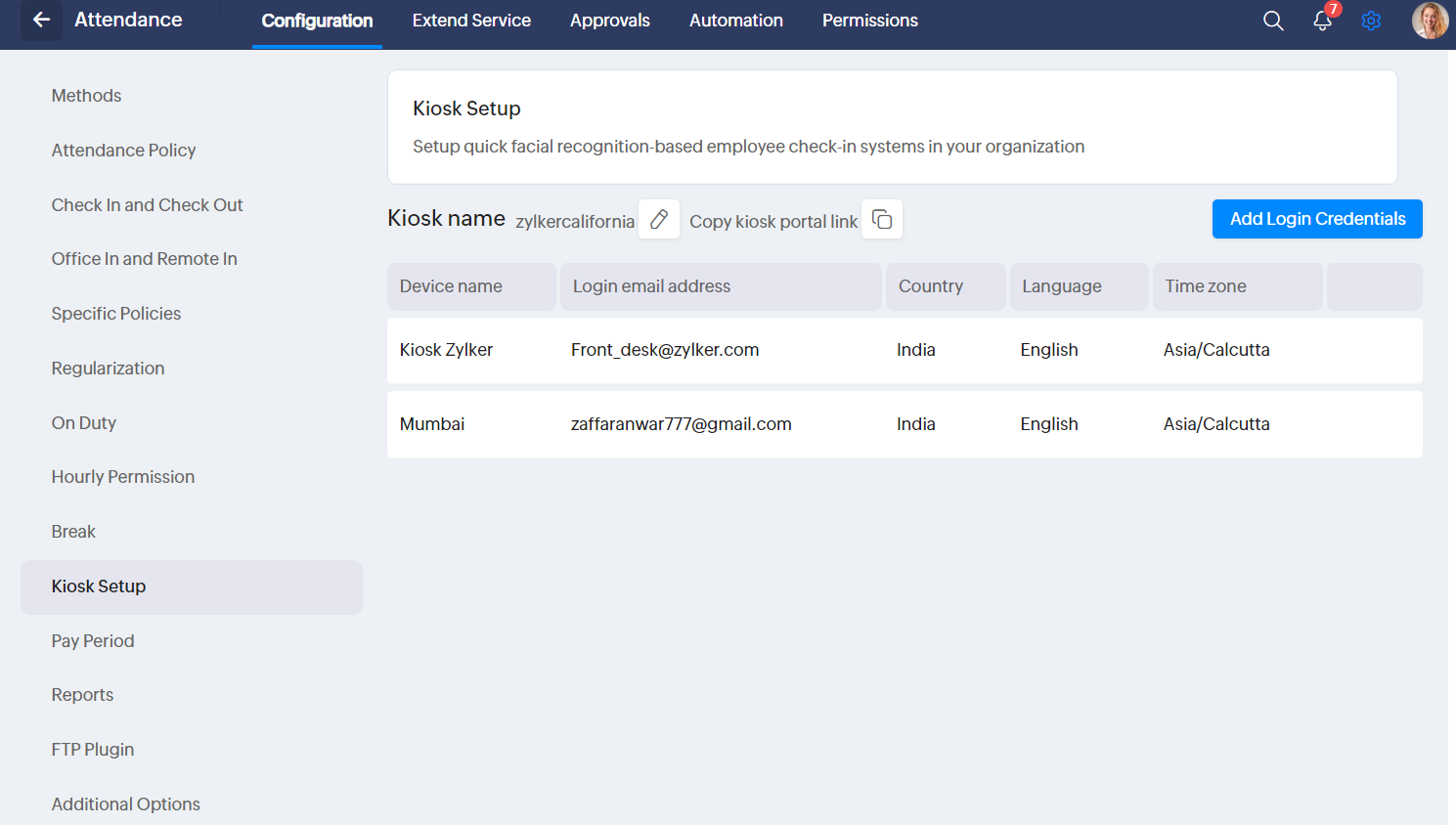The height and width of the screenshot is (825, 1456).
Task: Open the search magnifier icon
Action: coord(1273,21)
